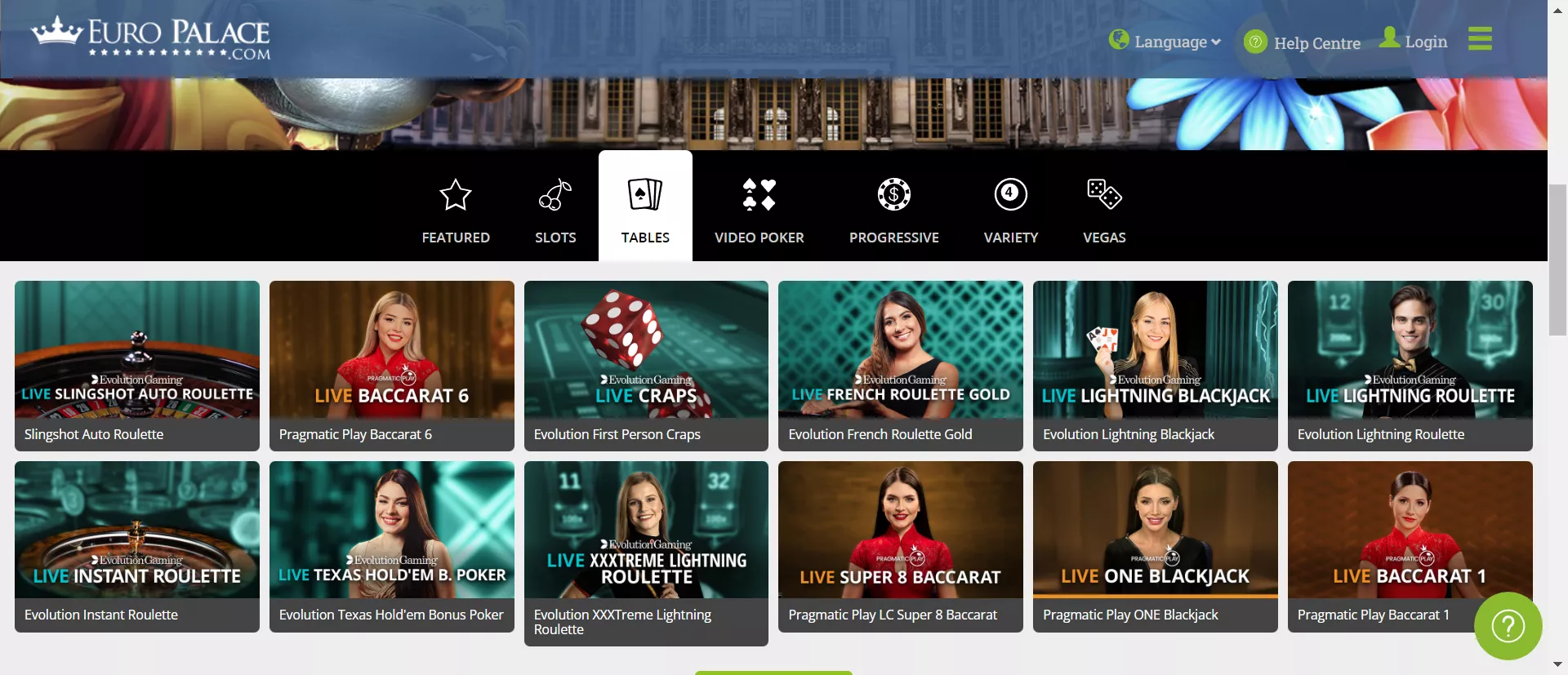Click the page vertical scrollbar thumb
Viewport: 1568px width, 675px height.
click(x=1557, y=260)
